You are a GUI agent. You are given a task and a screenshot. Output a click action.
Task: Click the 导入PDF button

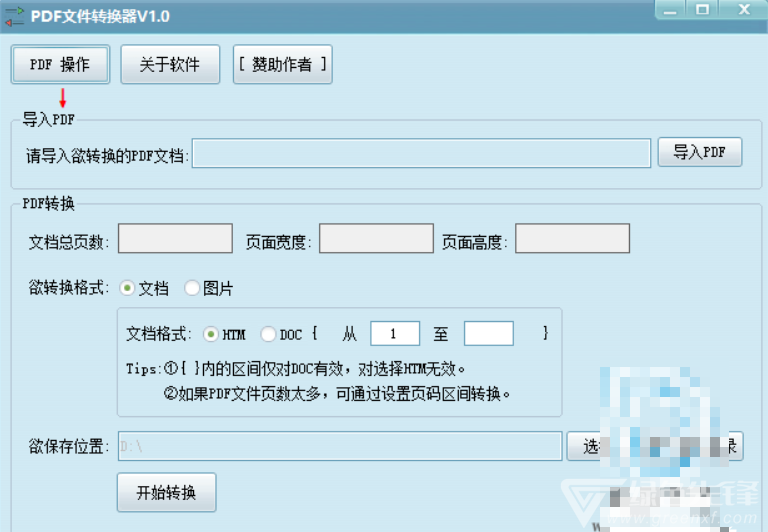(699, 152)
